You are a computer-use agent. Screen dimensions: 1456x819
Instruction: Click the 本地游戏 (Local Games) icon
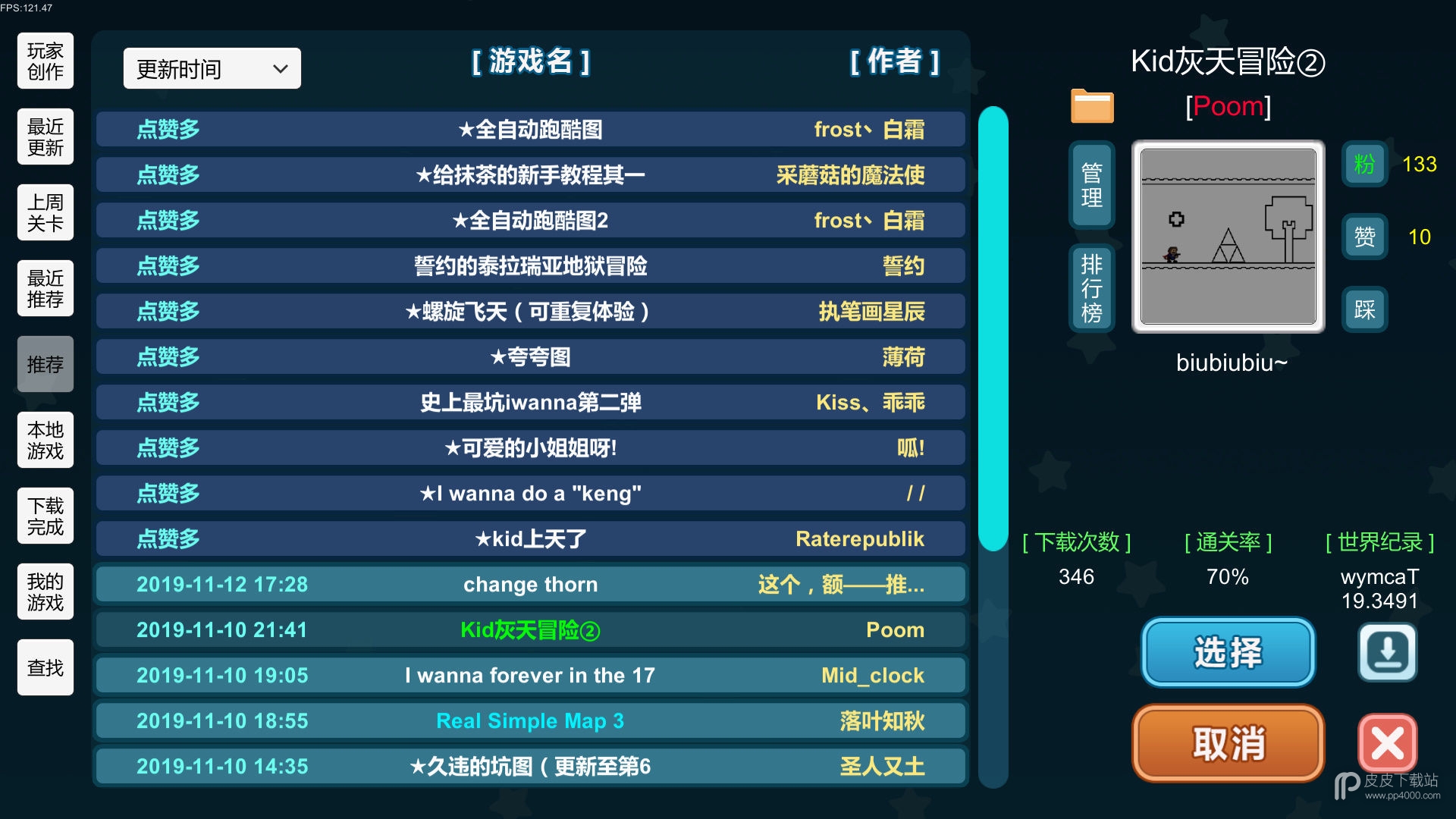pyautogui.click(x=45, y=440)
